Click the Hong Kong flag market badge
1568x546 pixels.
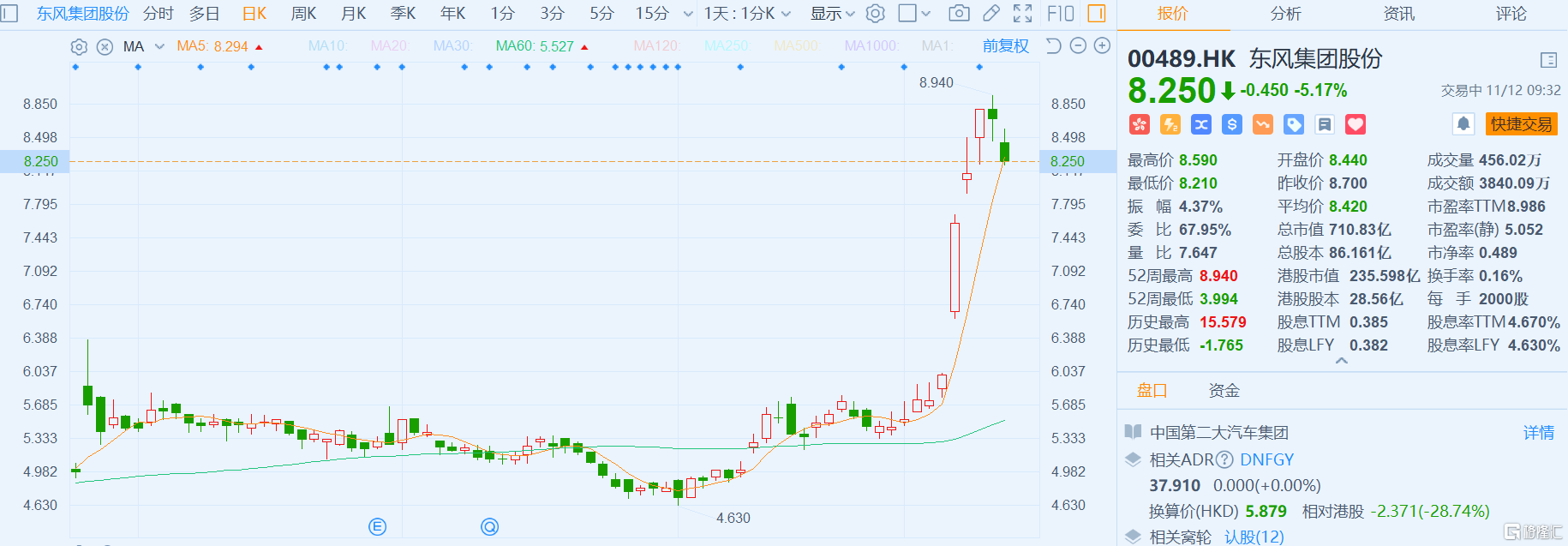1139,125
